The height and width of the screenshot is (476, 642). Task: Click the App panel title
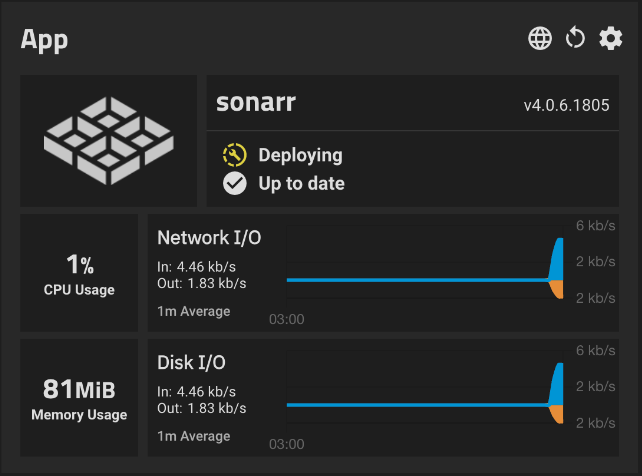pos(45,40)
